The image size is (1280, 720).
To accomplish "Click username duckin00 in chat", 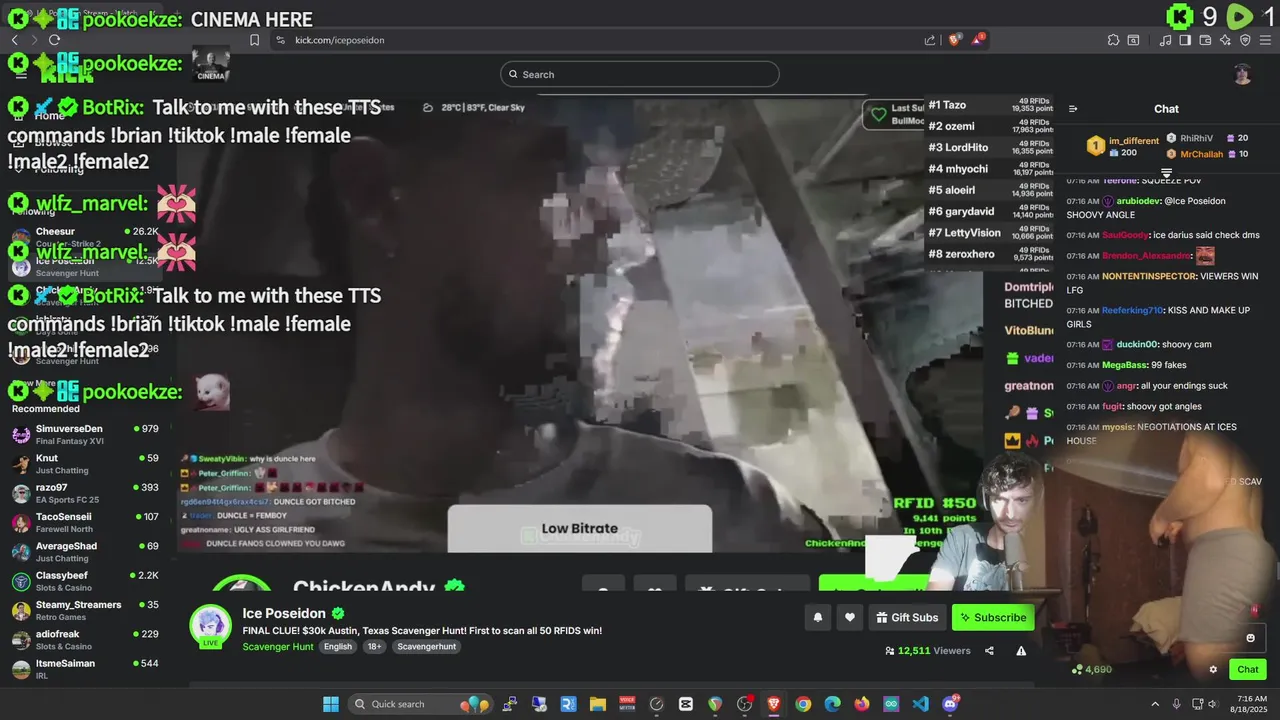I will (x=1134, y=344).
